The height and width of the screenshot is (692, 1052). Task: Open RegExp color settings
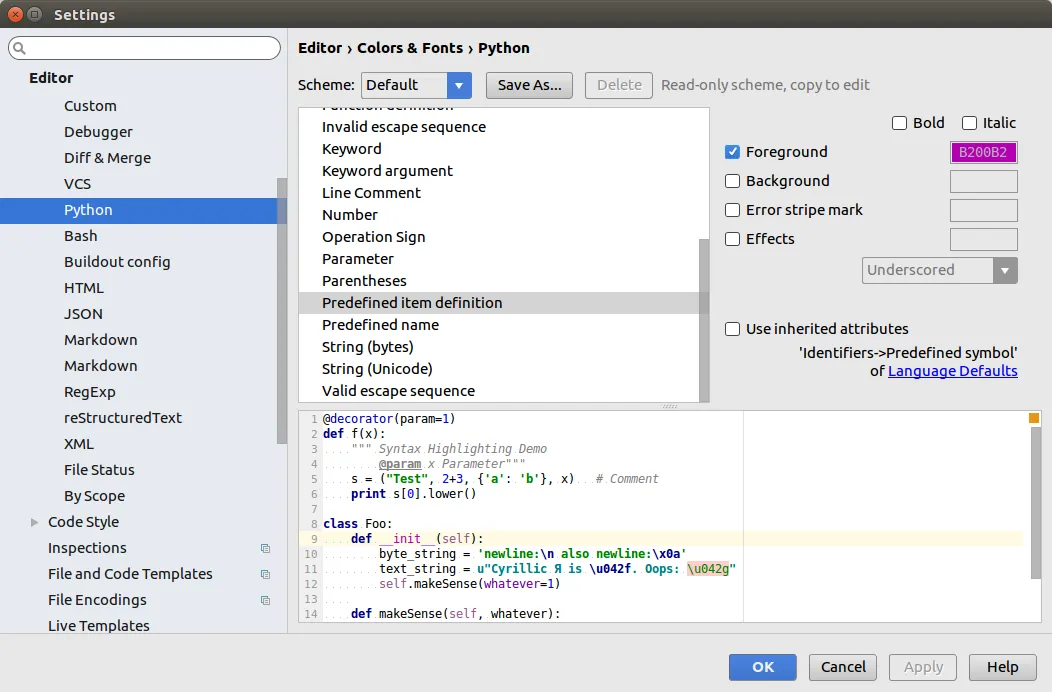pos(89,392)
